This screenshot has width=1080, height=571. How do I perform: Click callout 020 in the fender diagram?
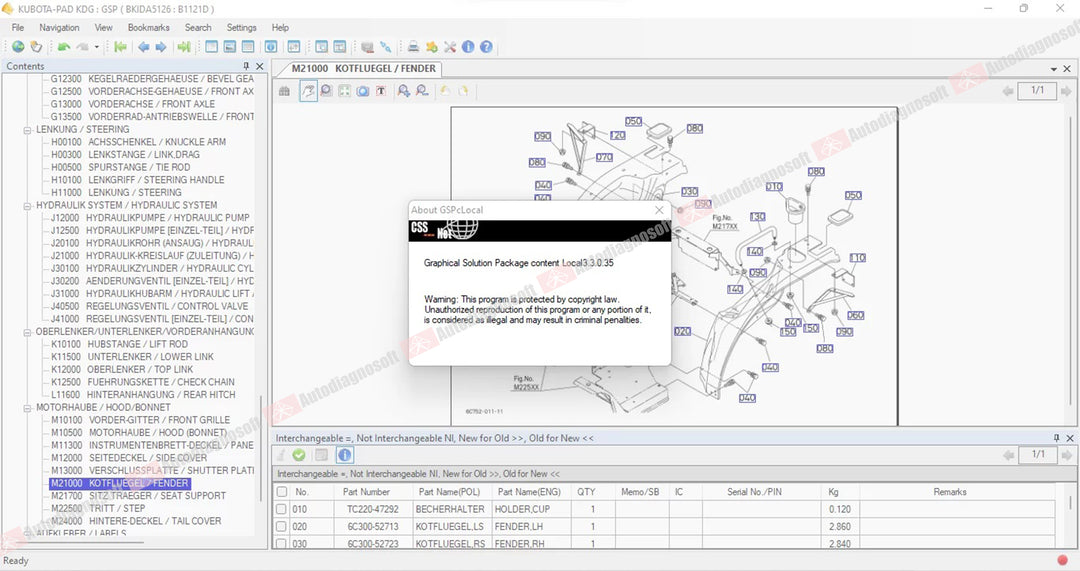point(682,331)
